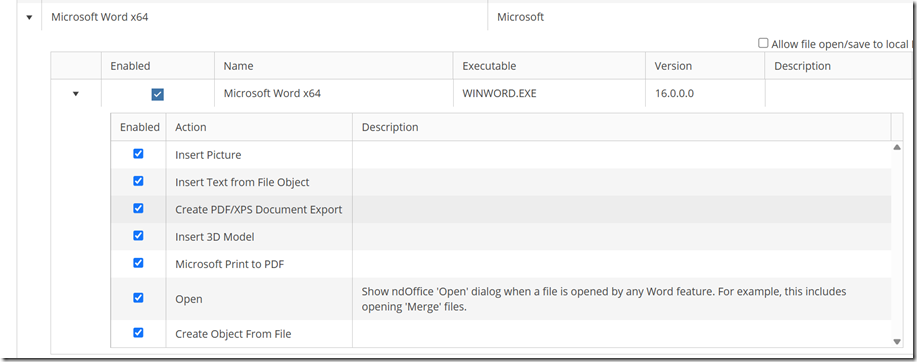Disable Create Object From File action
Screen dimensions: 917x362
138,333
